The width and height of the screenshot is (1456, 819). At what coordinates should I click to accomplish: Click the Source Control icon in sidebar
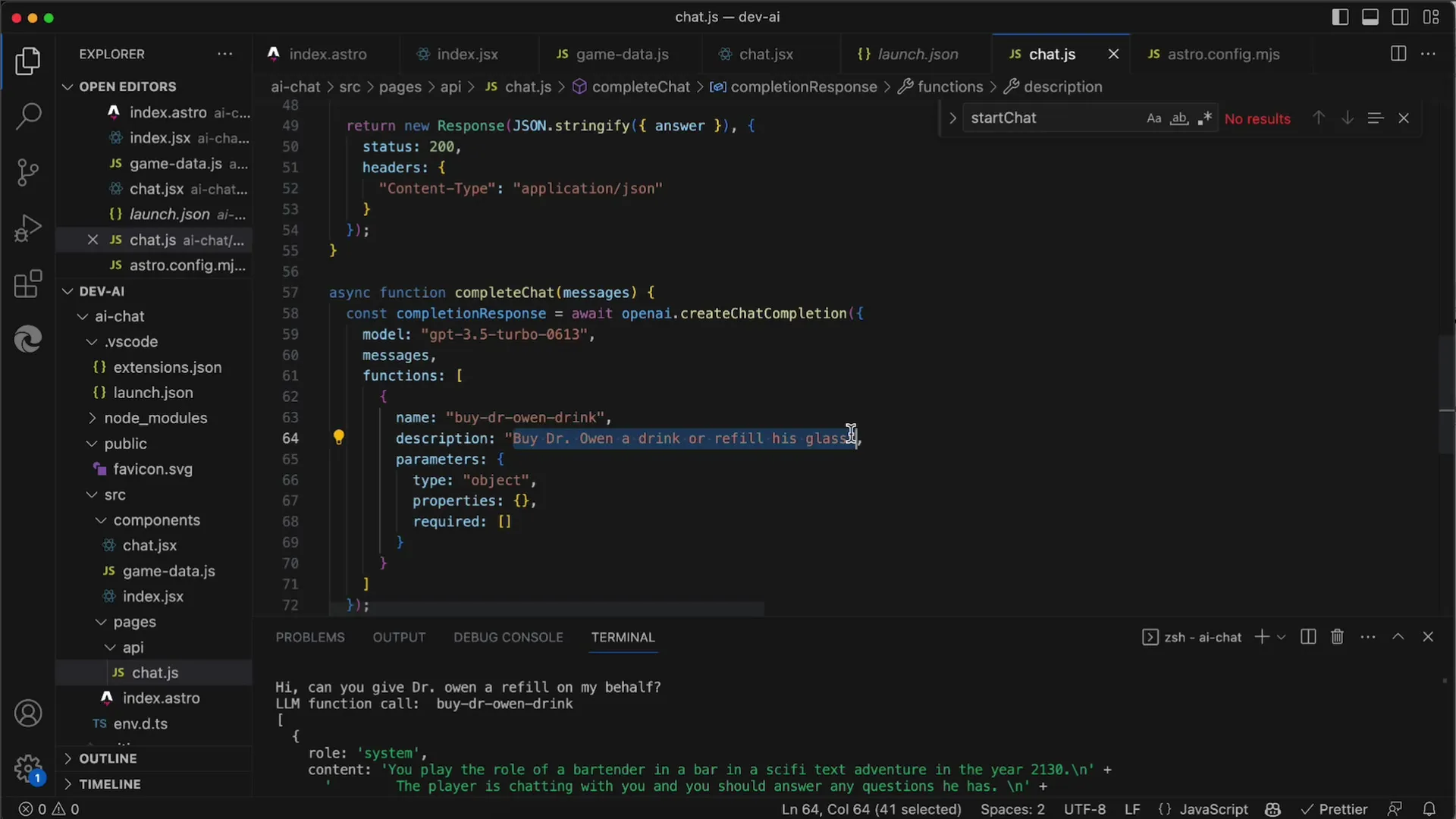(x=27, y=170)
